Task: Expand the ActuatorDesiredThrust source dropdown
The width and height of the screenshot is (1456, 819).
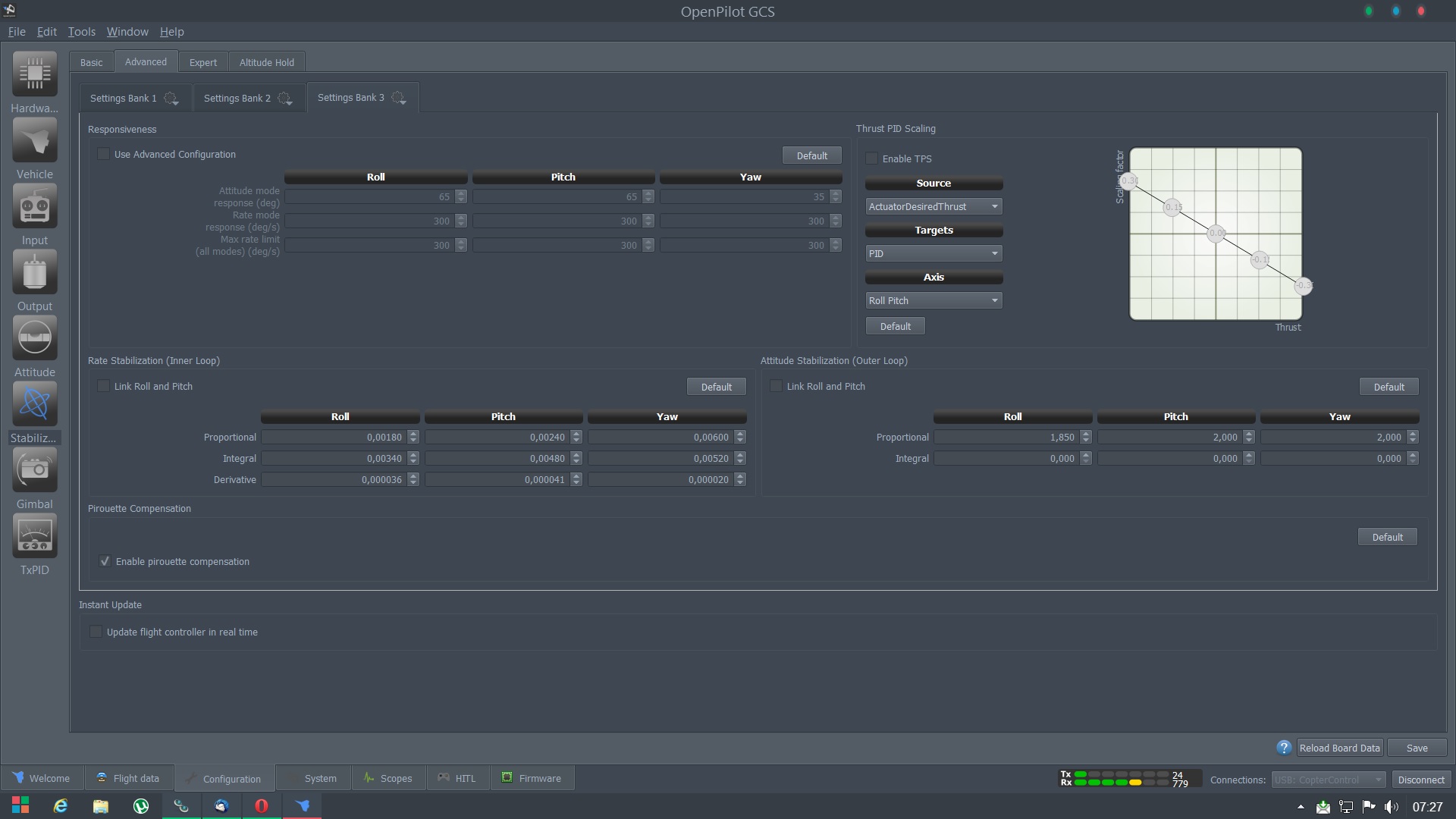Action: tap(934, 206)
